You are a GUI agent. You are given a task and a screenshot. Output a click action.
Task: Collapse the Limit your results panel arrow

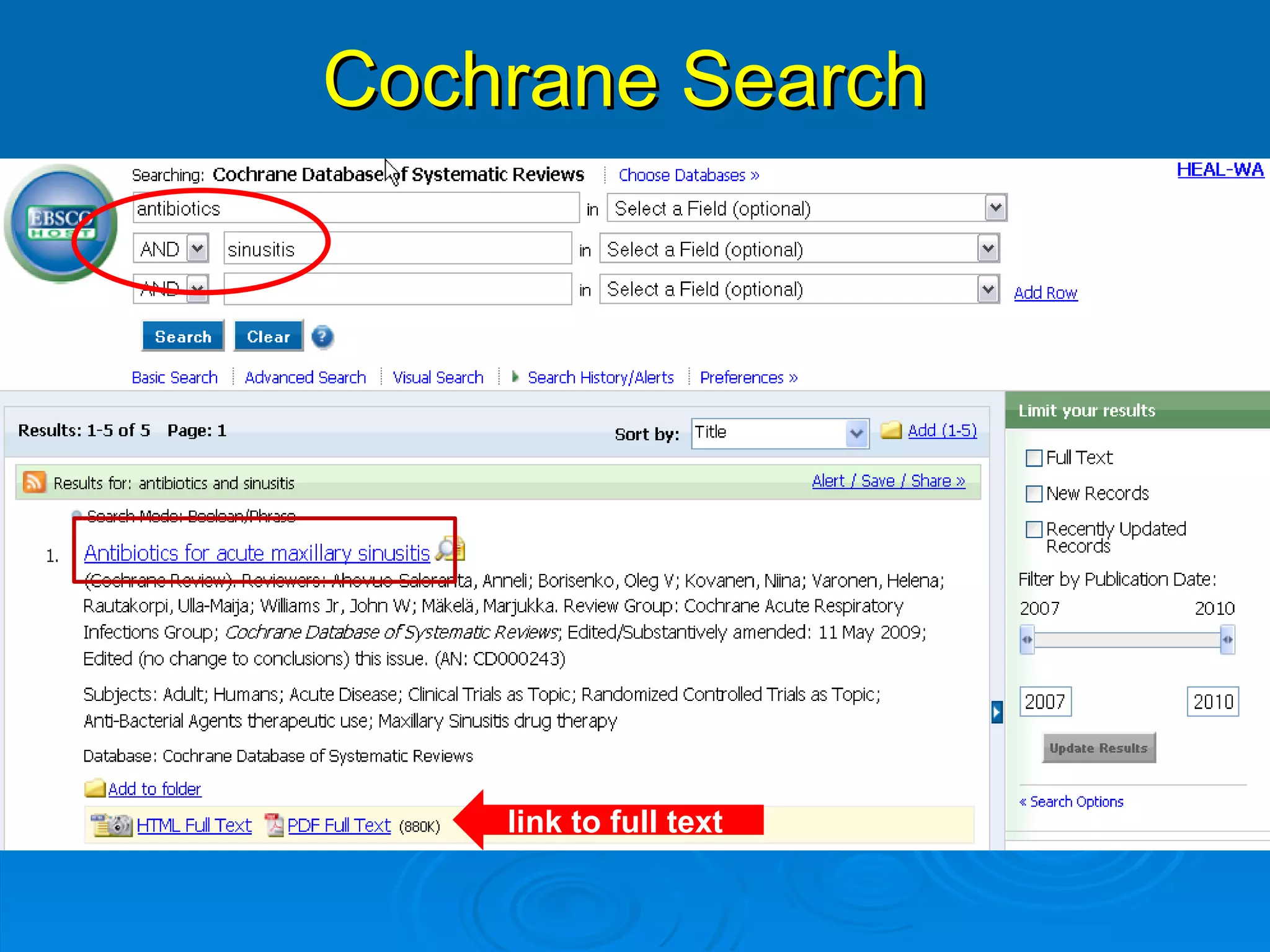tap(997, 712)
